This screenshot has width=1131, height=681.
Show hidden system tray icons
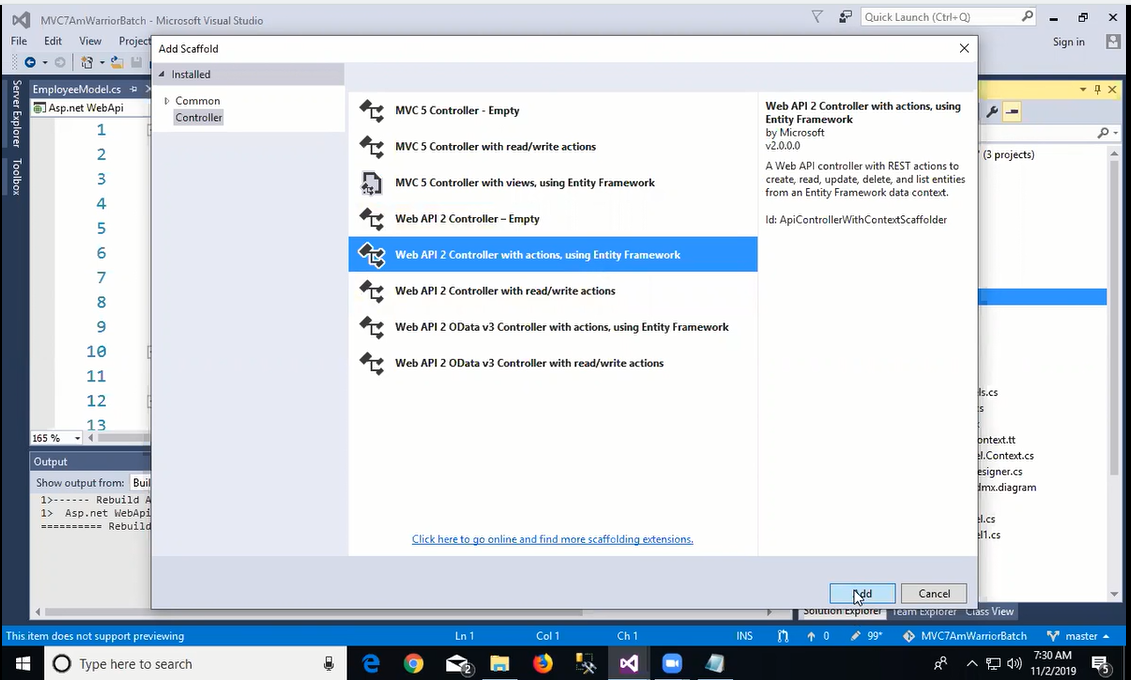click(972, 664)
